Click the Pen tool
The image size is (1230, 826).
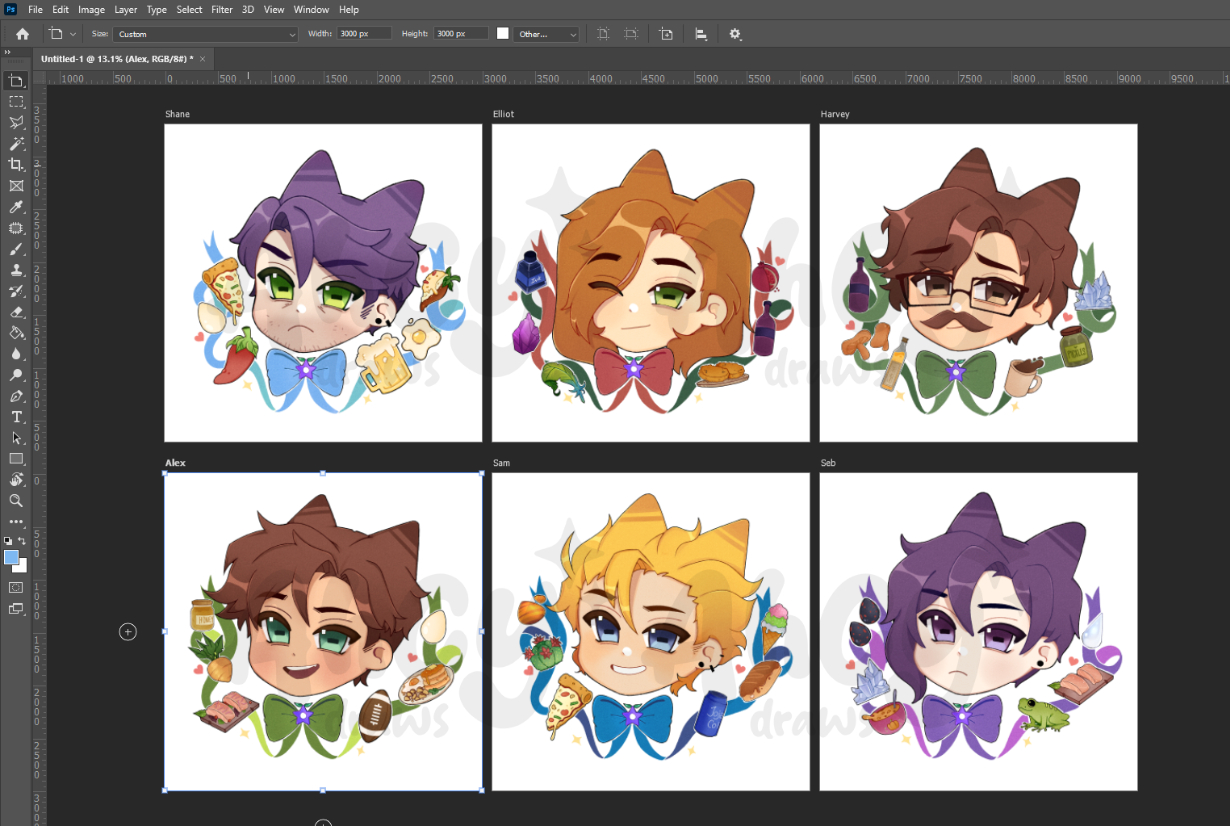pyautogui.click(x=16, y=396)
